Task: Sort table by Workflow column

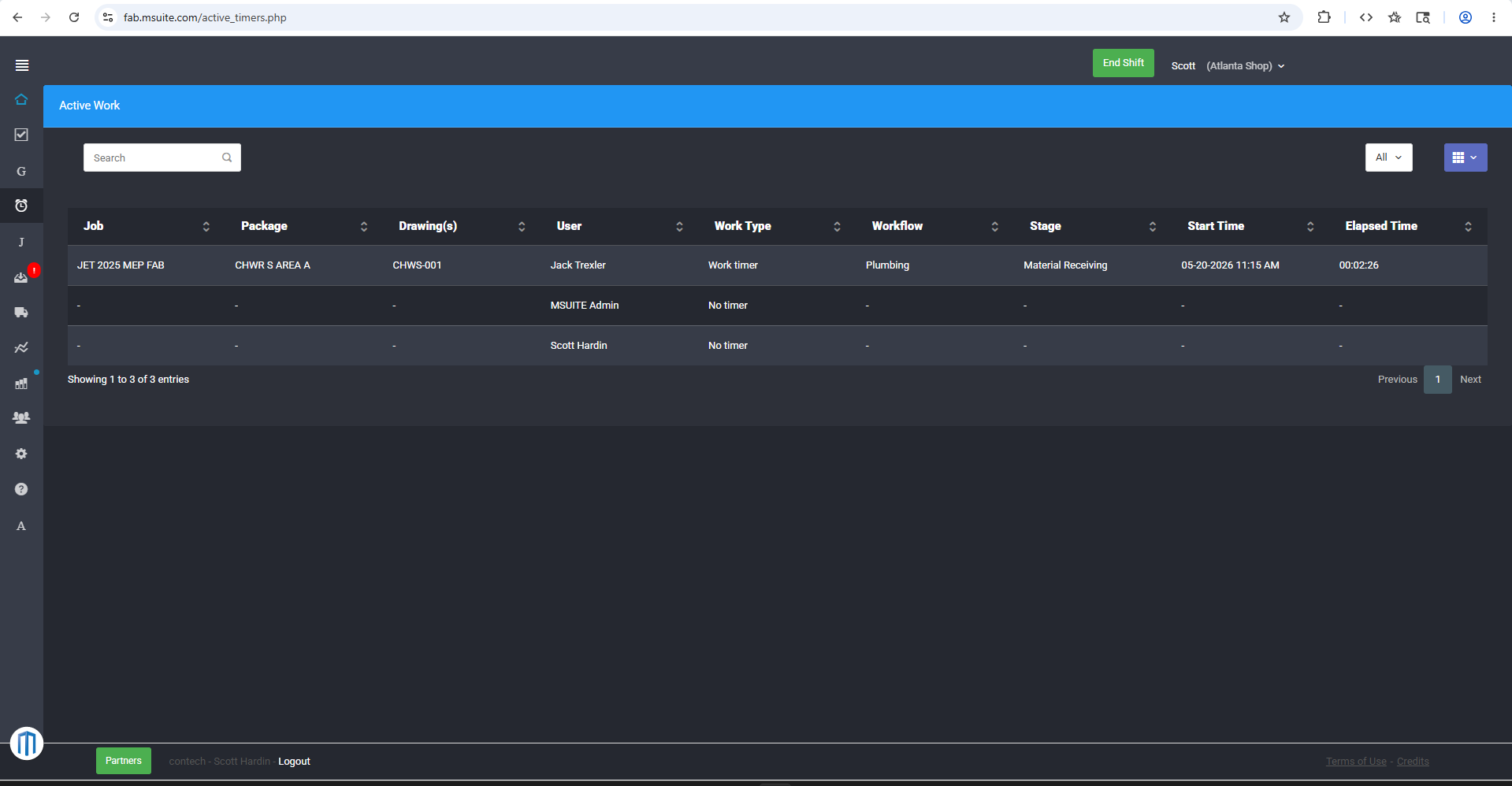Action: [934, 226]
